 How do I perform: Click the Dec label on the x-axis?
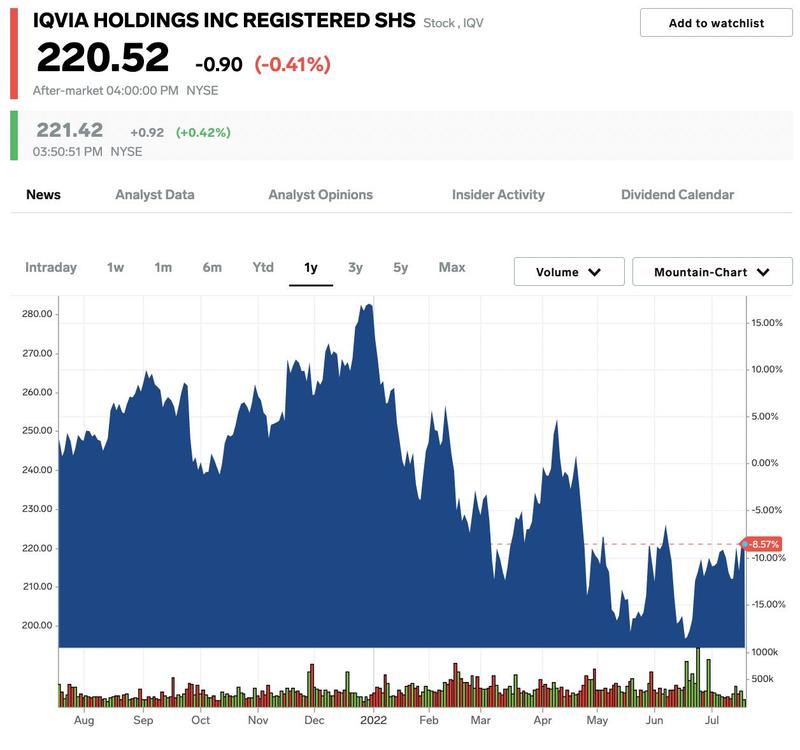[314, 720]
